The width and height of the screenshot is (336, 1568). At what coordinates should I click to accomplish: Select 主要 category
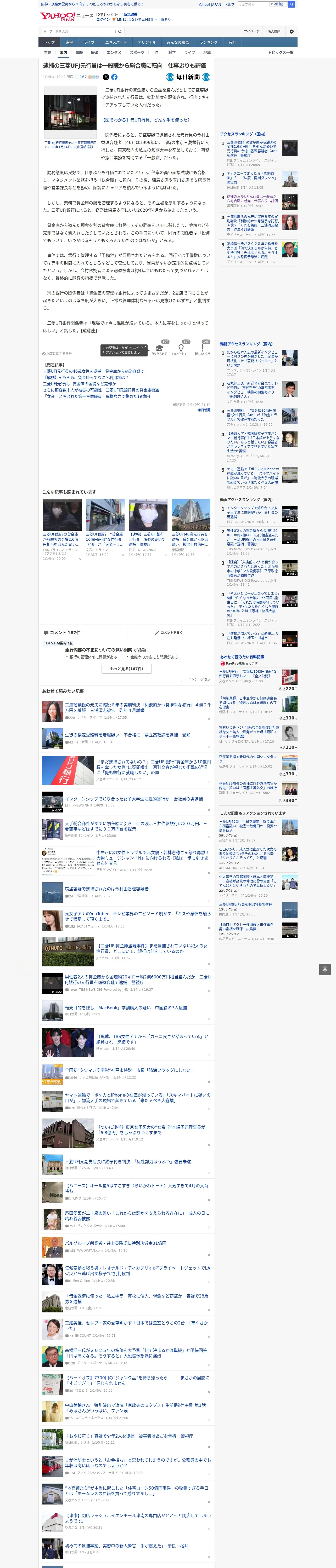coord(48,52)
